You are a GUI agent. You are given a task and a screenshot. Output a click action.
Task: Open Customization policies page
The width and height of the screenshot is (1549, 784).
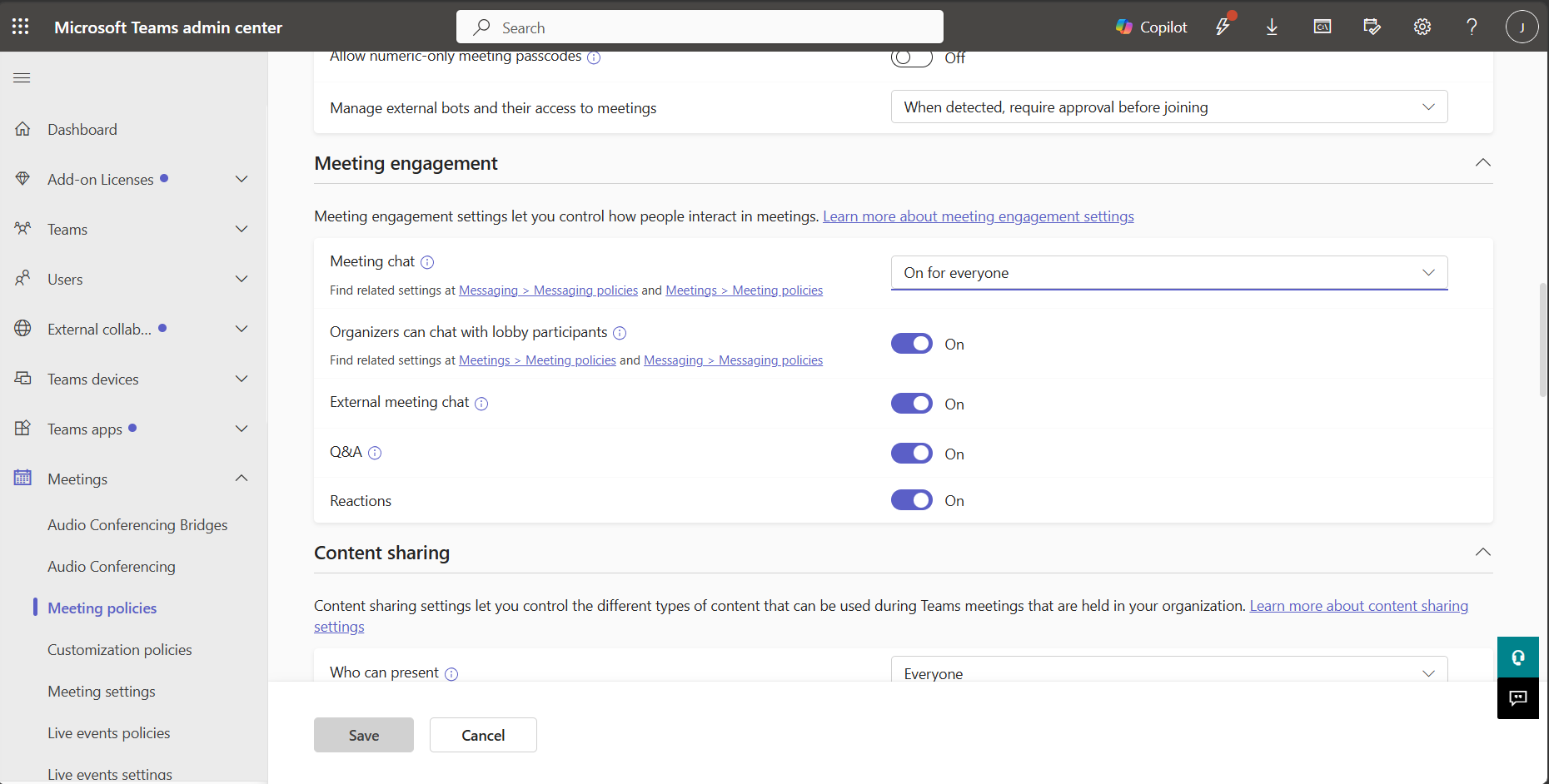click(120, 650)
